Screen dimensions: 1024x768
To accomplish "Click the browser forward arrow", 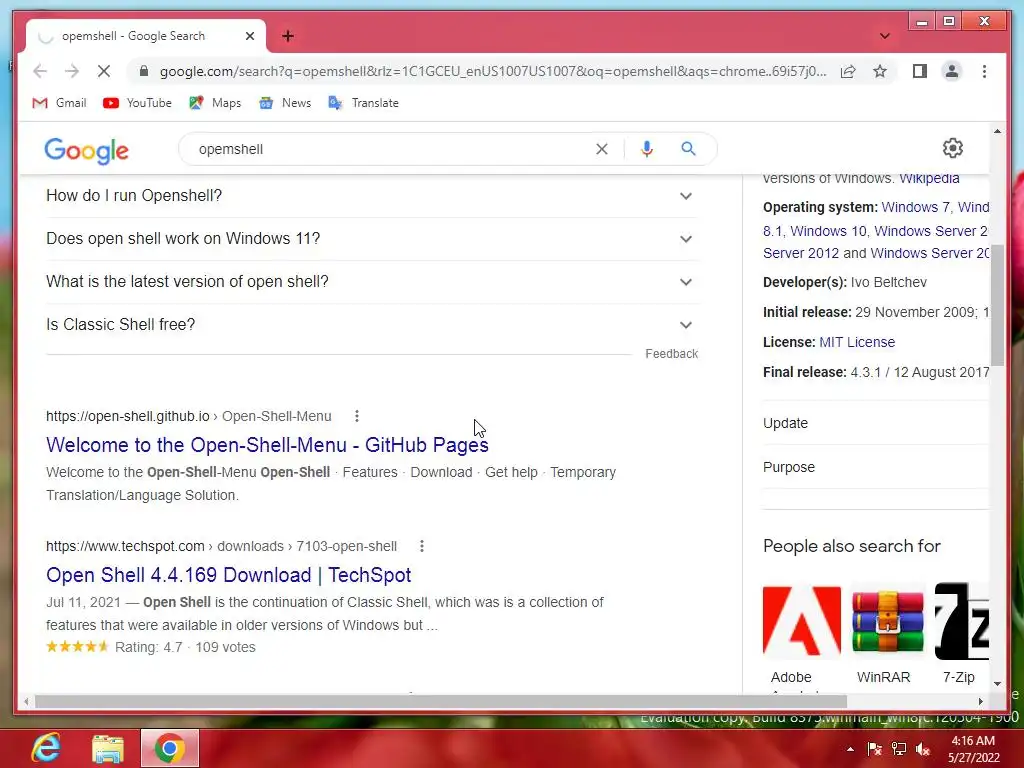I will click(72, 71).
